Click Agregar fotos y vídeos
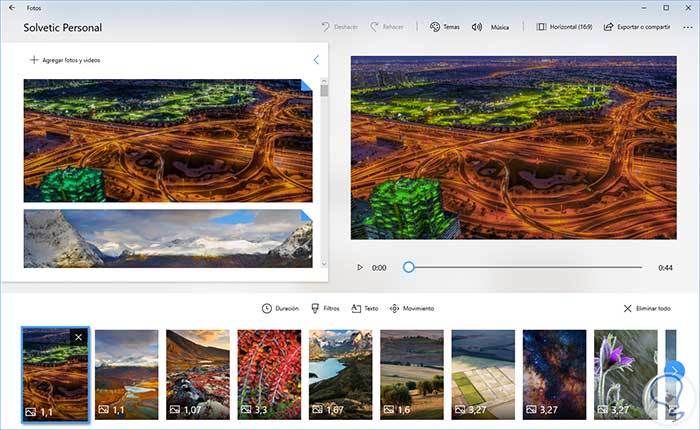The width and height of the screenshot is (700, 430). click(65, 60)
